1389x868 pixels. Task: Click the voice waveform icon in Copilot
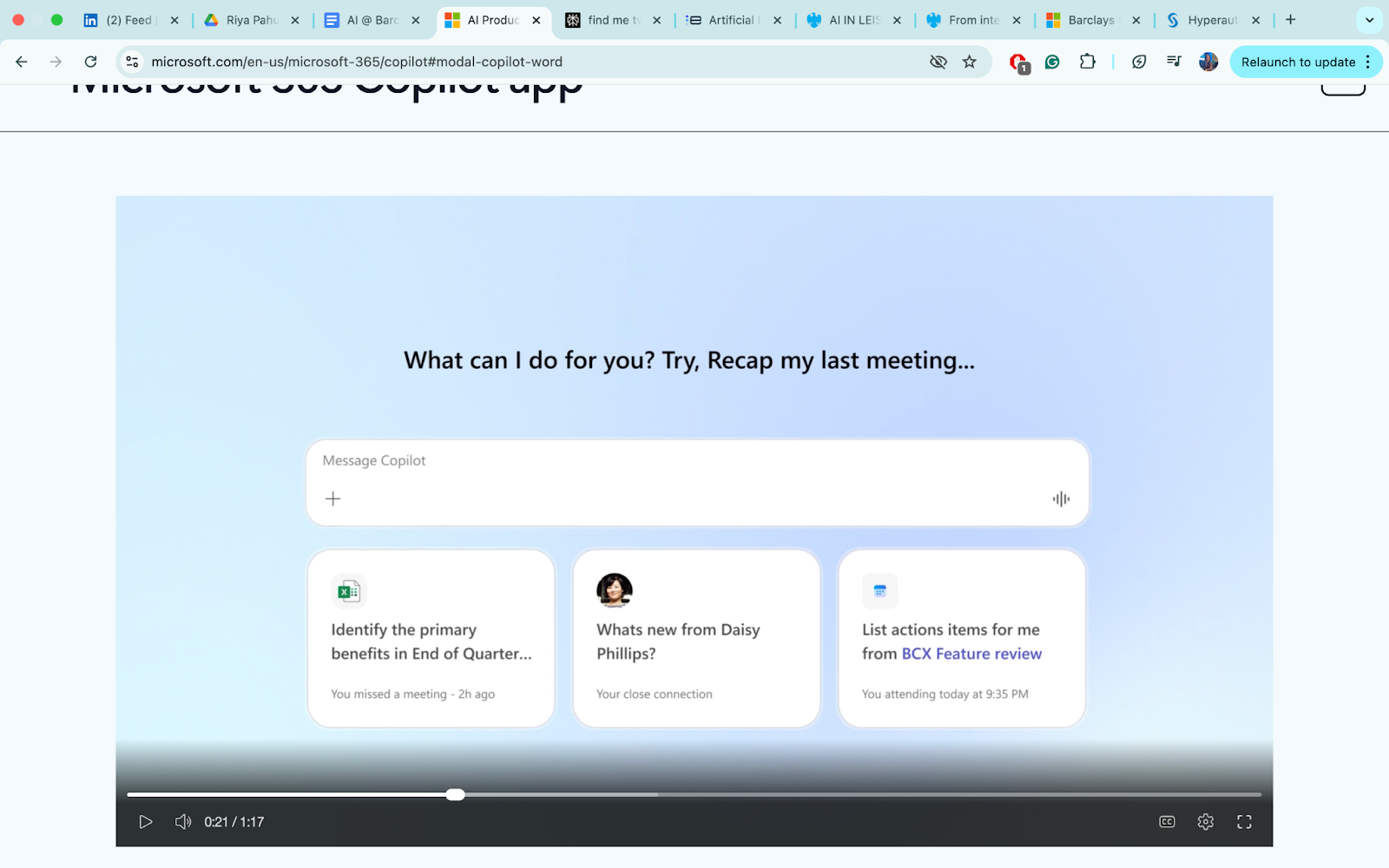click(1061, 499)
